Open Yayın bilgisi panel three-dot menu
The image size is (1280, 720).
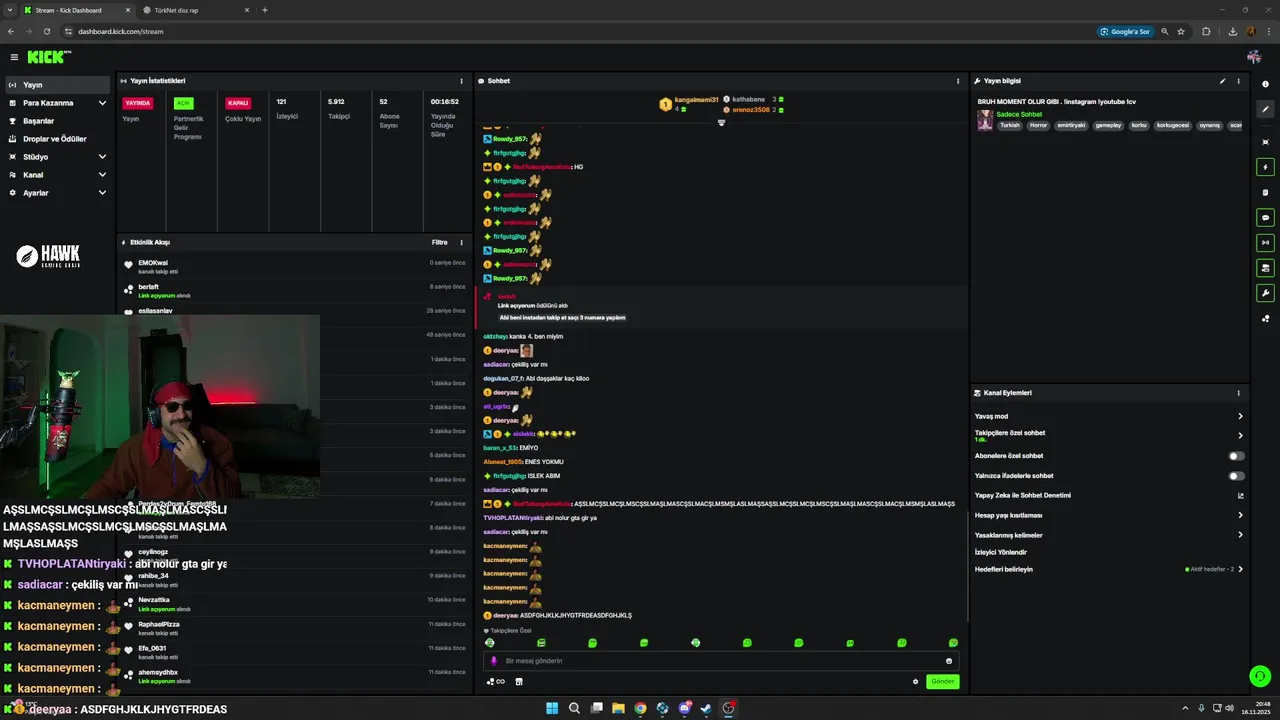pyautogui.click(x=1238, y=81)
